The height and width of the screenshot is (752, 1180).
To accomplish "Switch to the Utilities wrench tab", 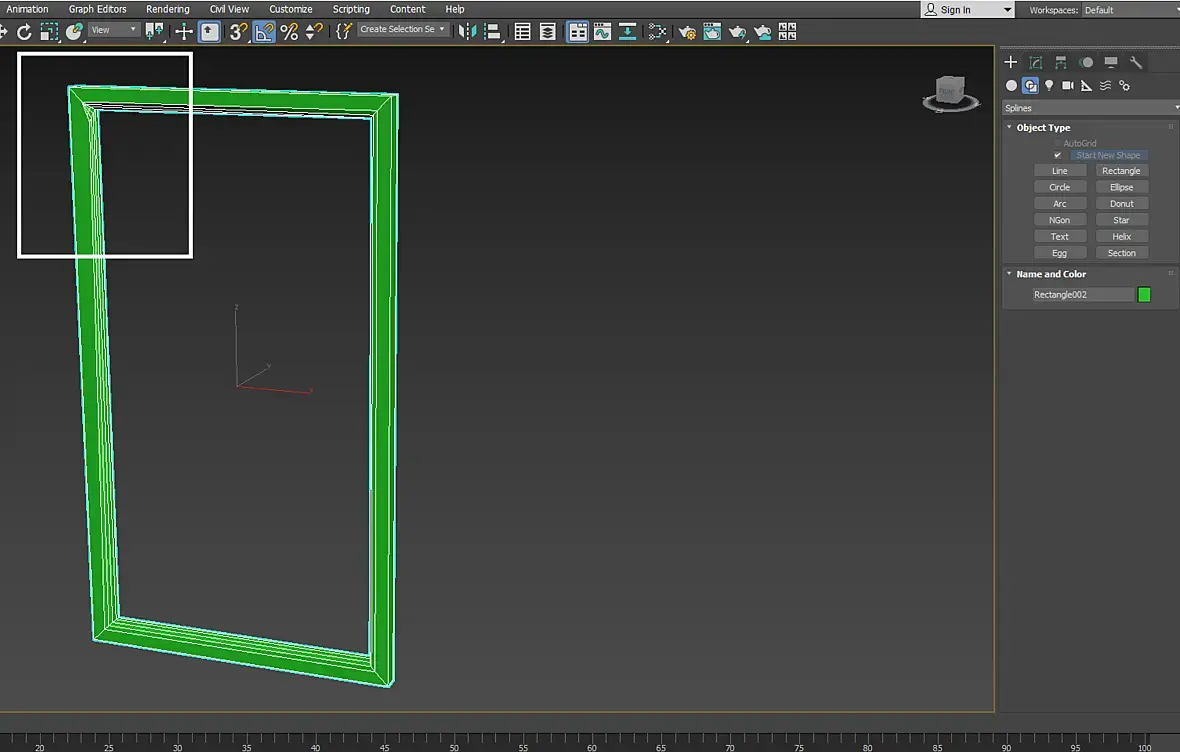I will click(1136, 62).
